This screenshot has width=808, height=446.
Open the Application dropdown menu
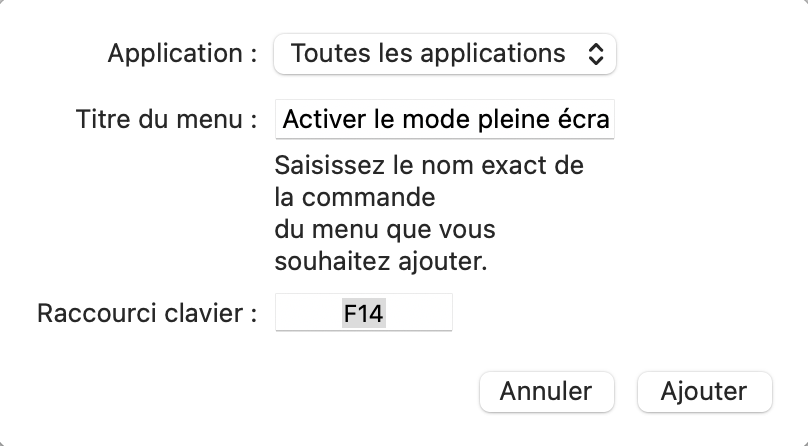(x=444, y=54)
